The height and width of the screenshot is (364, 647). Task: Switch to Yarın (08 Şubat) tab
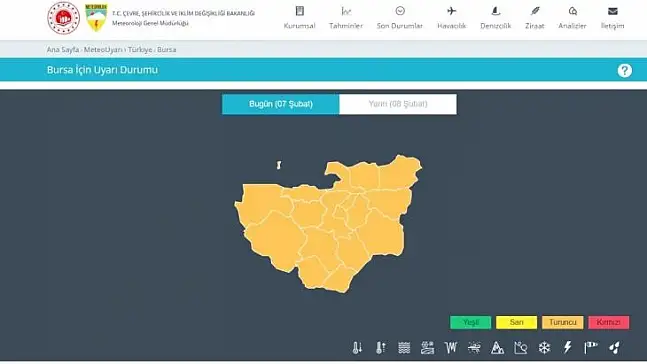(x=398, y=104)
